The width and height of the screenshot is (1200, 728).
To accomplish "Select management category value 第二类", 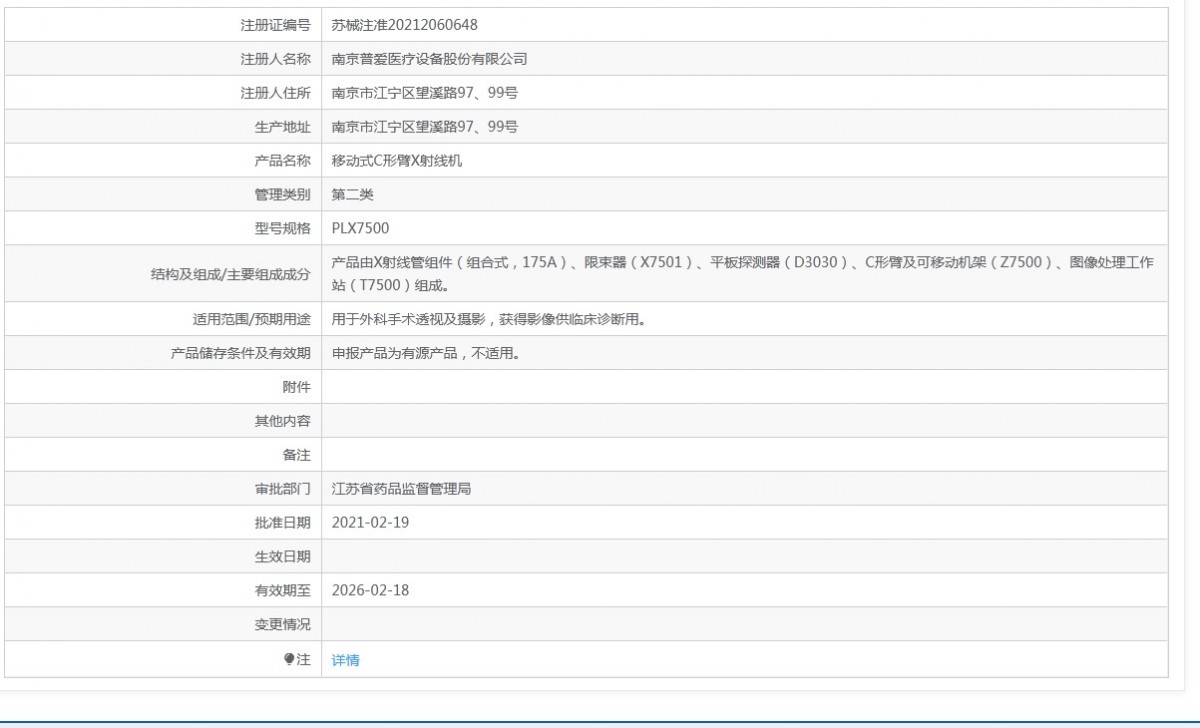I will tap(353, 195).
